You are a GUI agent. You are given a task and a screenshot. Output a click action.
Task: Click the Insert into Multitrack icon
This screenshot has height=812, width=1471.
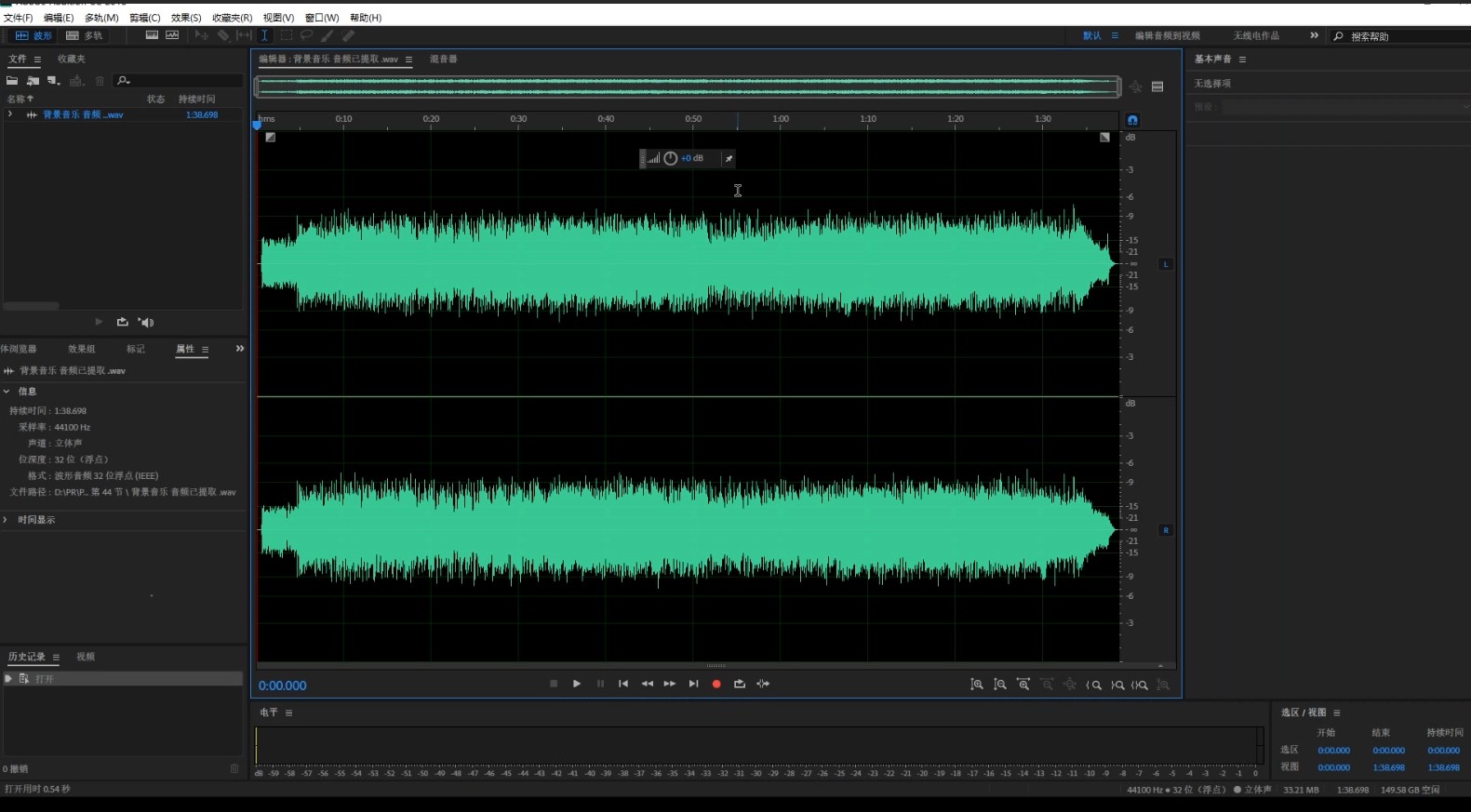77,81
